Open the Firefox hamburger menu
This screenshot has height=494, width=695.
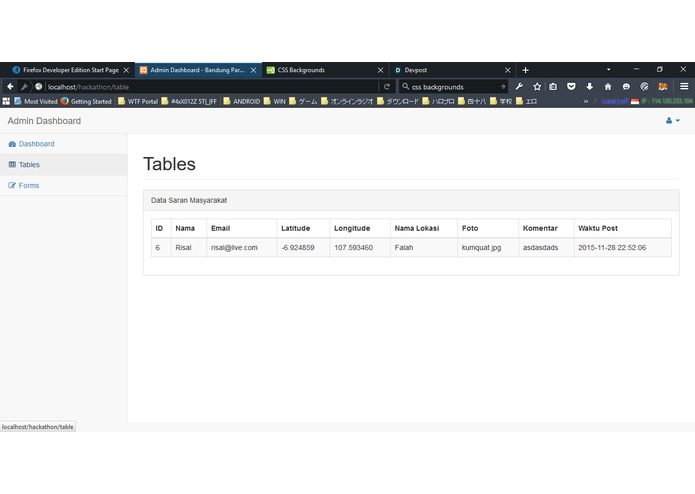point(684,86)
